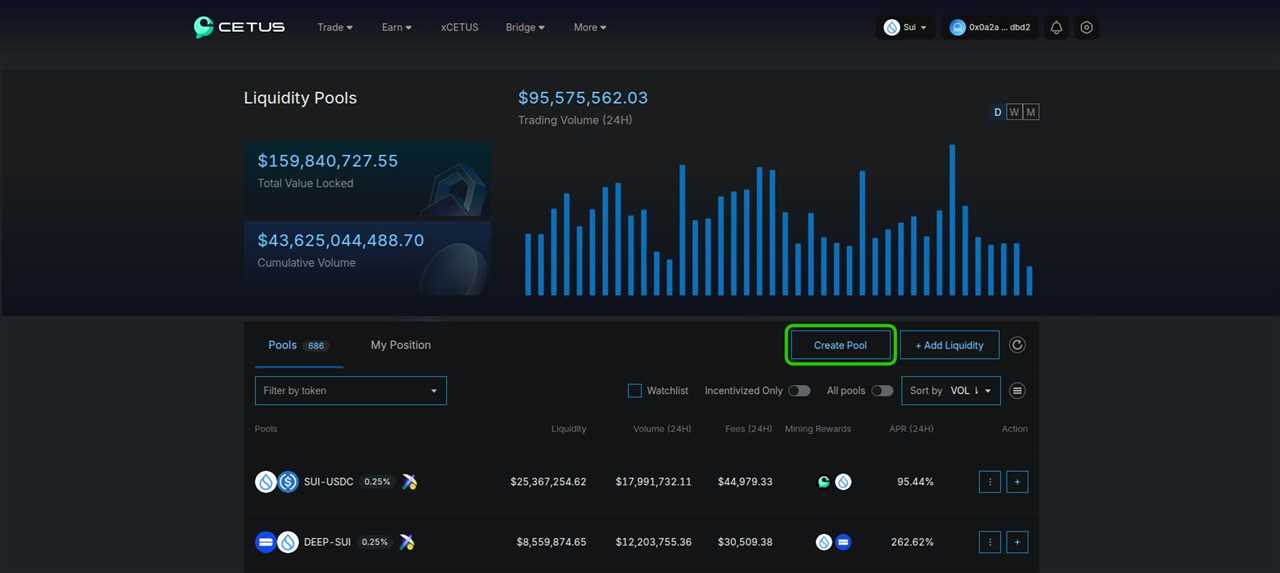Toggle All pools switch
Image resolution: width=1280 pixels, height=573 pixels.
[882, 391]
